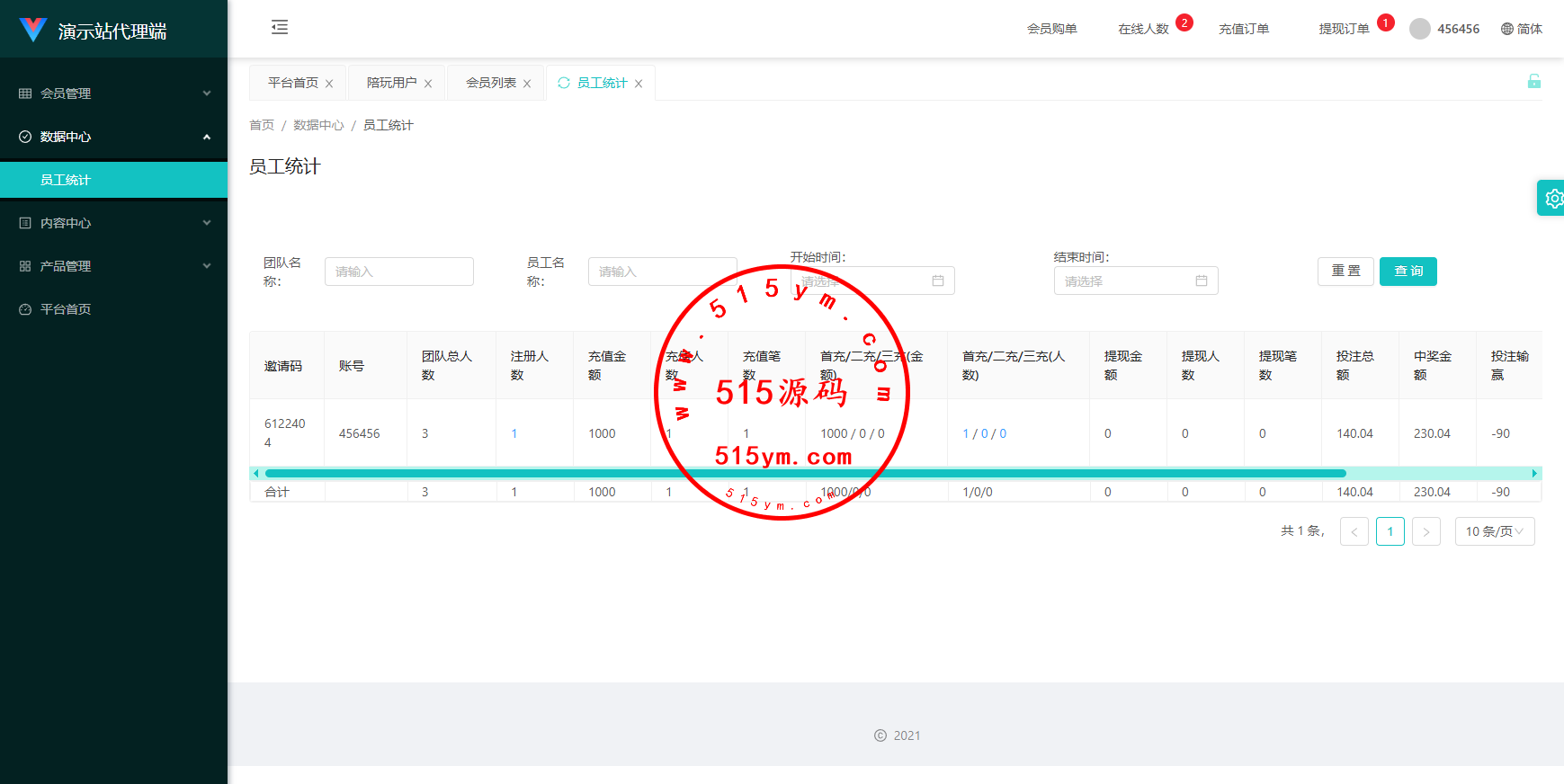Viewport: 1564px width, 784px height.
Task: Click the user avatar circle
Action: point(1420,29)
